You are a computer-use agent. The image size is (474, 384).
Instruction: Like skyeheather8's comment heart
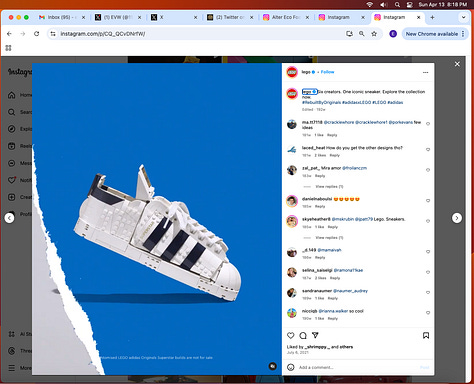coord(428,221)
